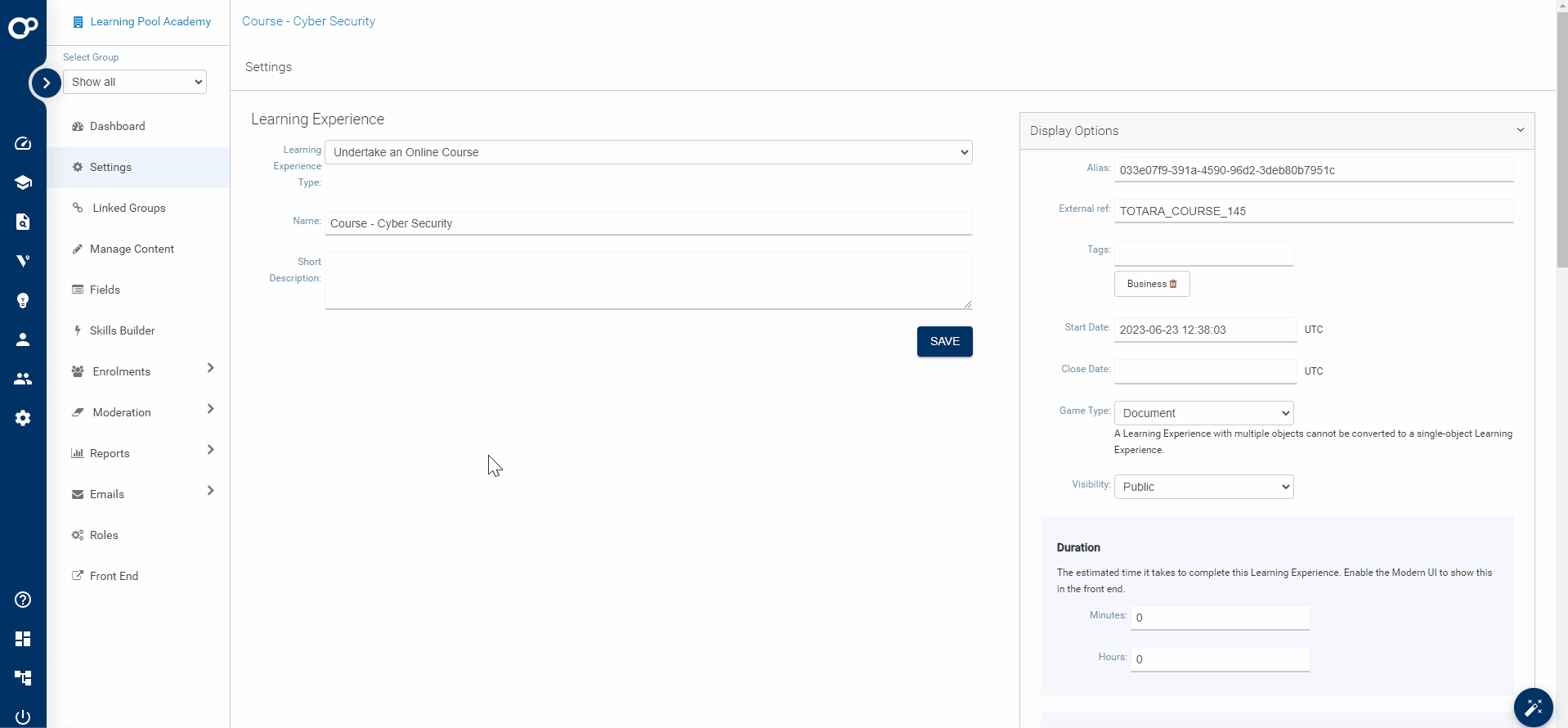Open the Visibility dropdown
The image size is (1568, 728).
click(x=1203, y=487)
